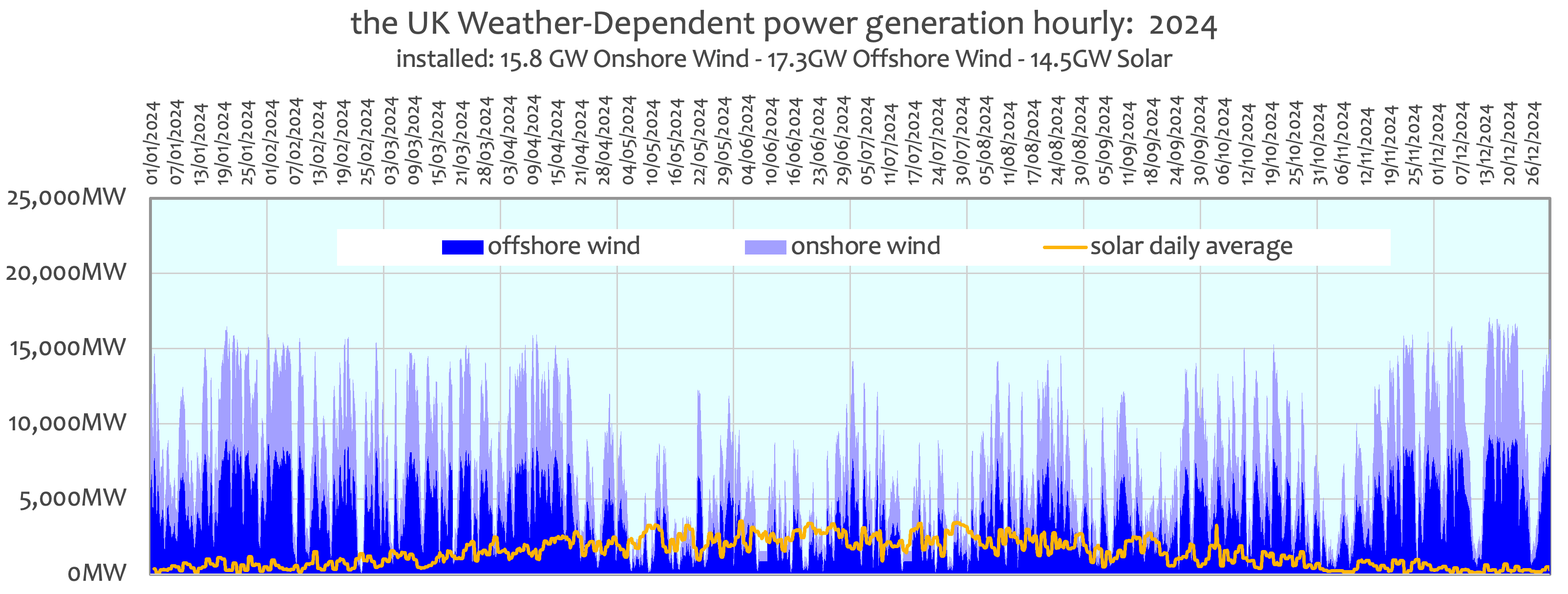Click the 'solar daily average' legend label

pyautogui.click(x=1191, y=247)
